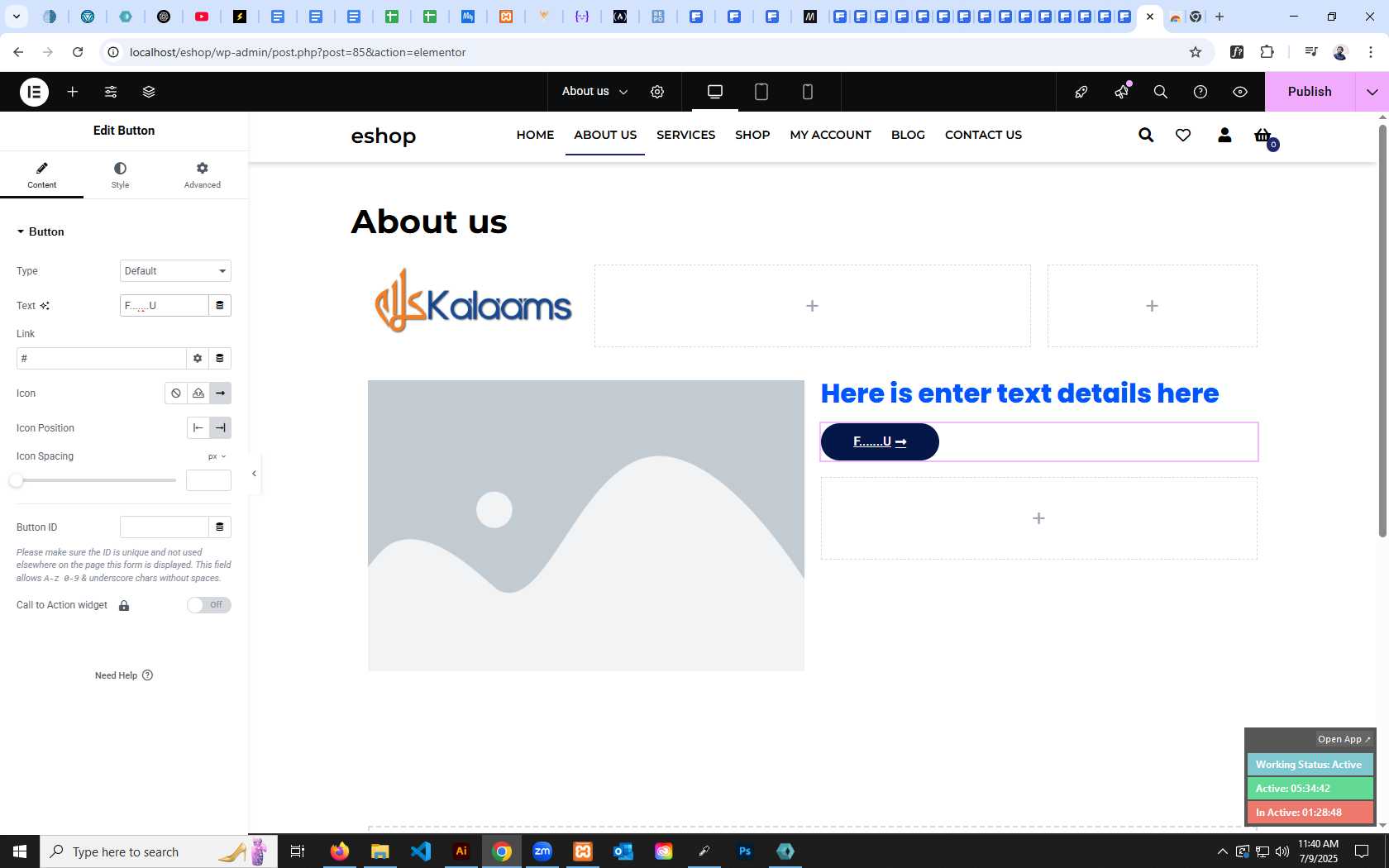This screenshot has width=1389, height=868.
Task: Open the SHOP menu item
Action: coord(752,135)
